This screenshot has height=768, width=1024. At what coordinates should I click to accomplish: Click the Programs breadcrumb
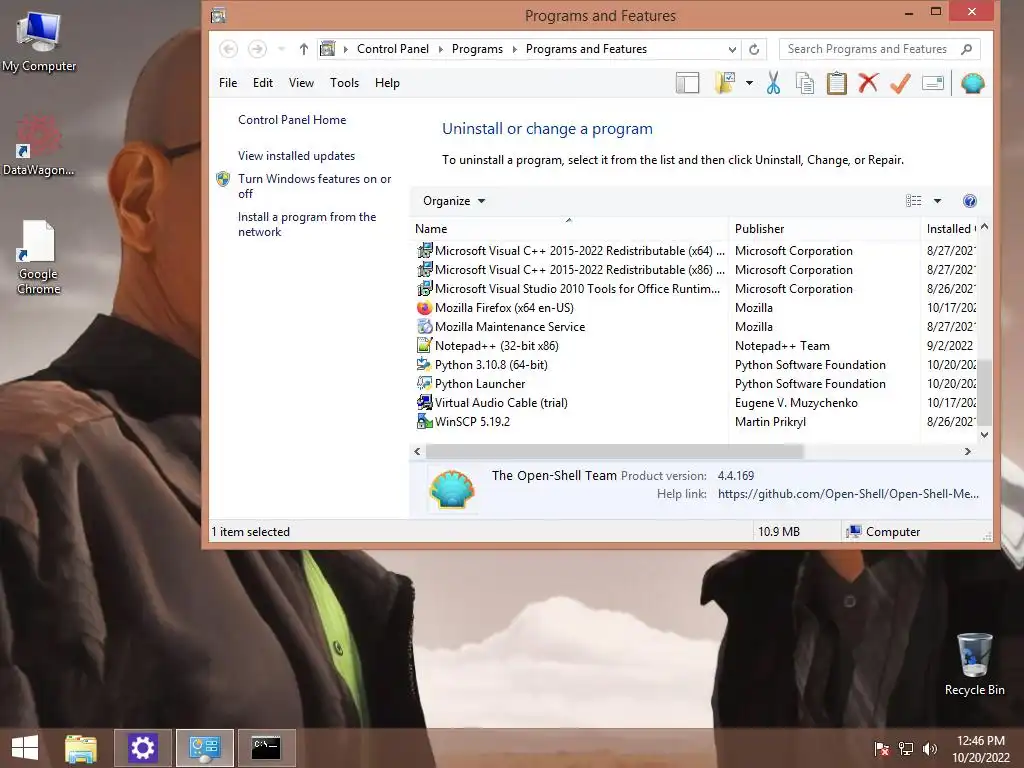click(x=477, y=49)
